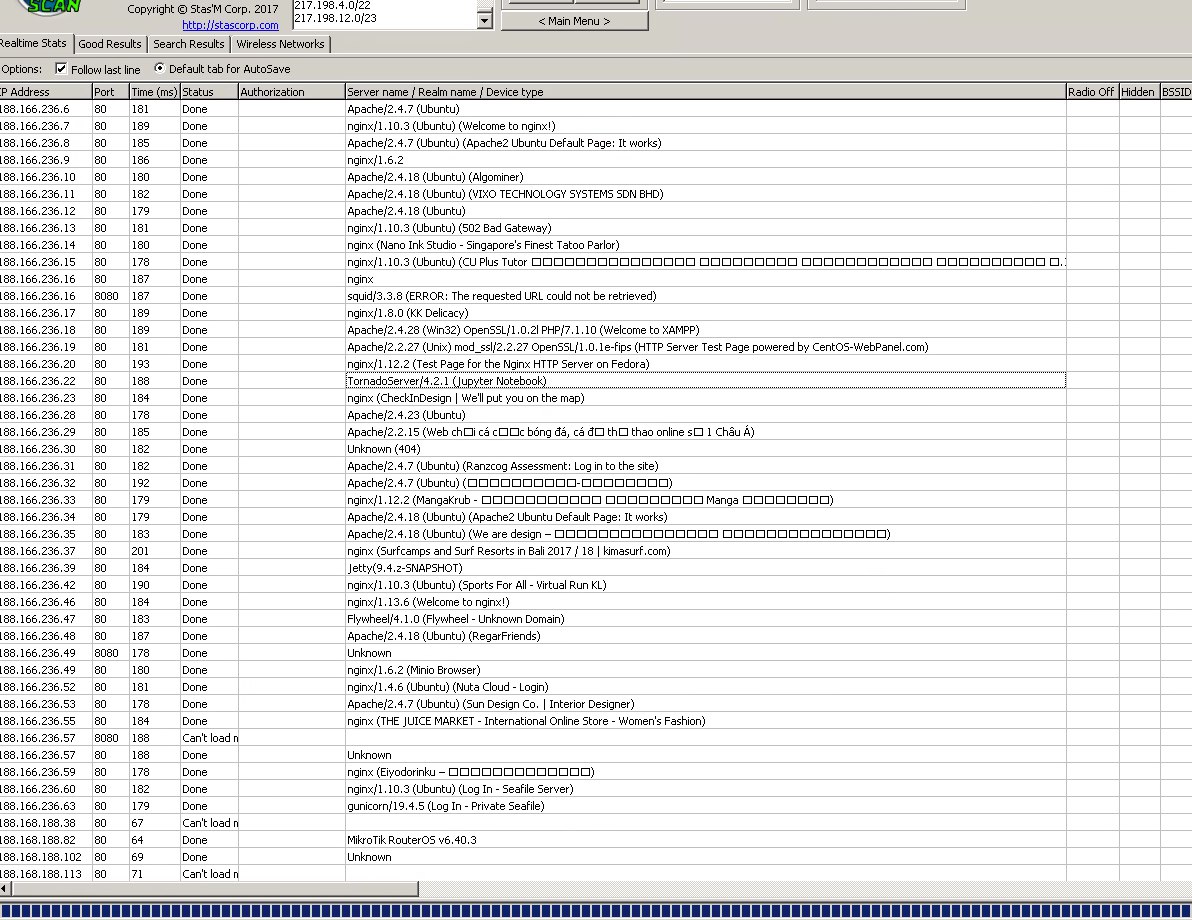Image resolution: width=1192 pixels, height=920 pixels.
Task: Click port 8080 cell for 188.166.236.57
Action: click(x=110, y=738)
